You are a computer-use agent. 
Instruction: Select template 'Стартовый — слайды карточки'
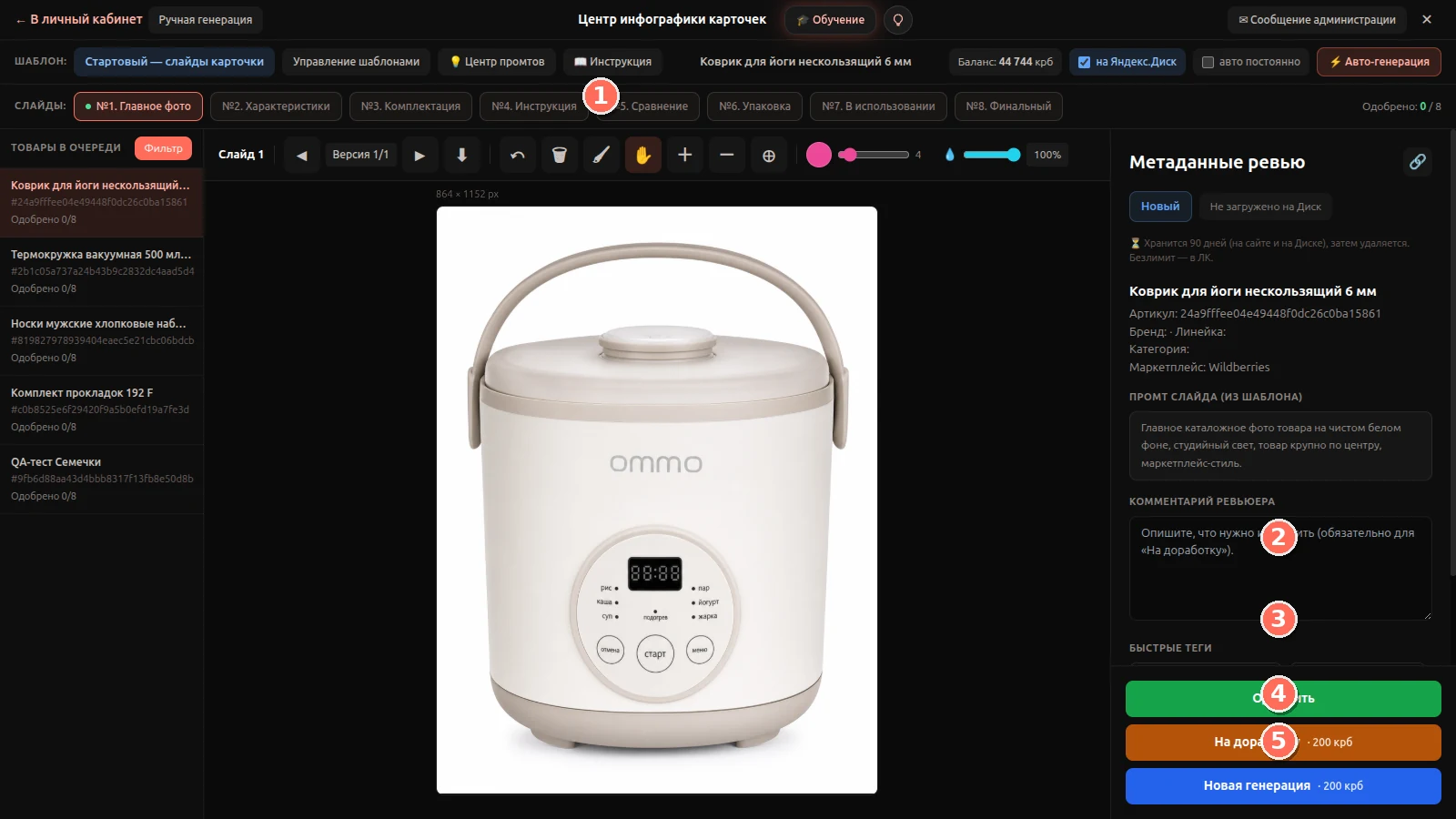point(175,62)
